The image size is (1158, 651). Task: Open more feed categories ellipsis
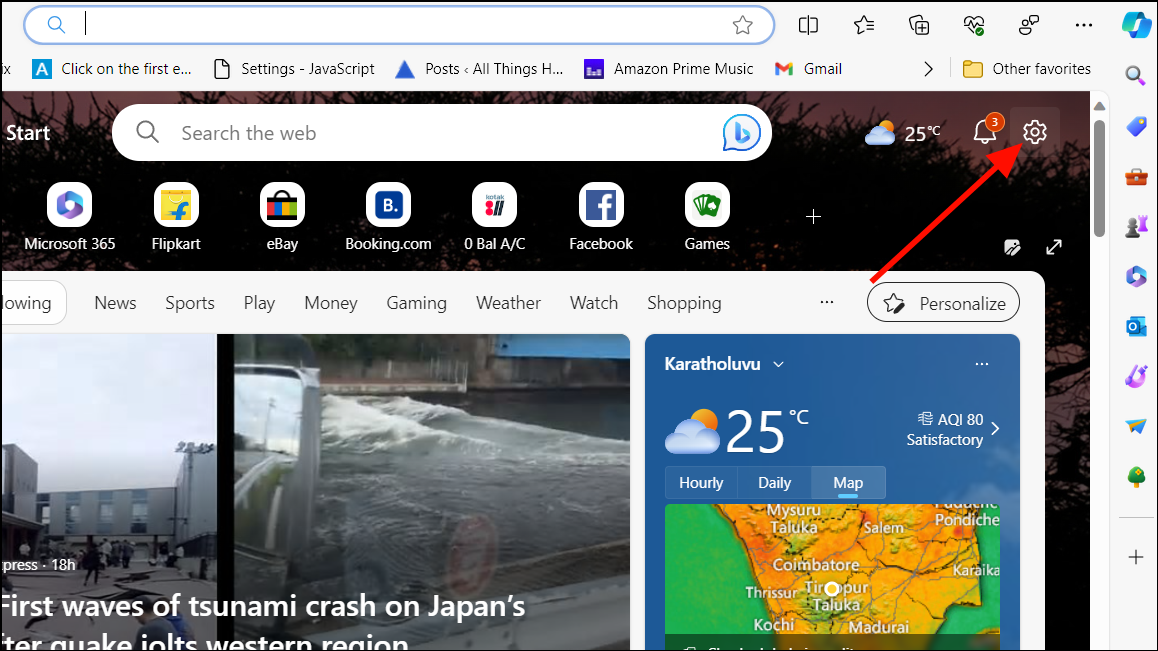pos(827,302)
